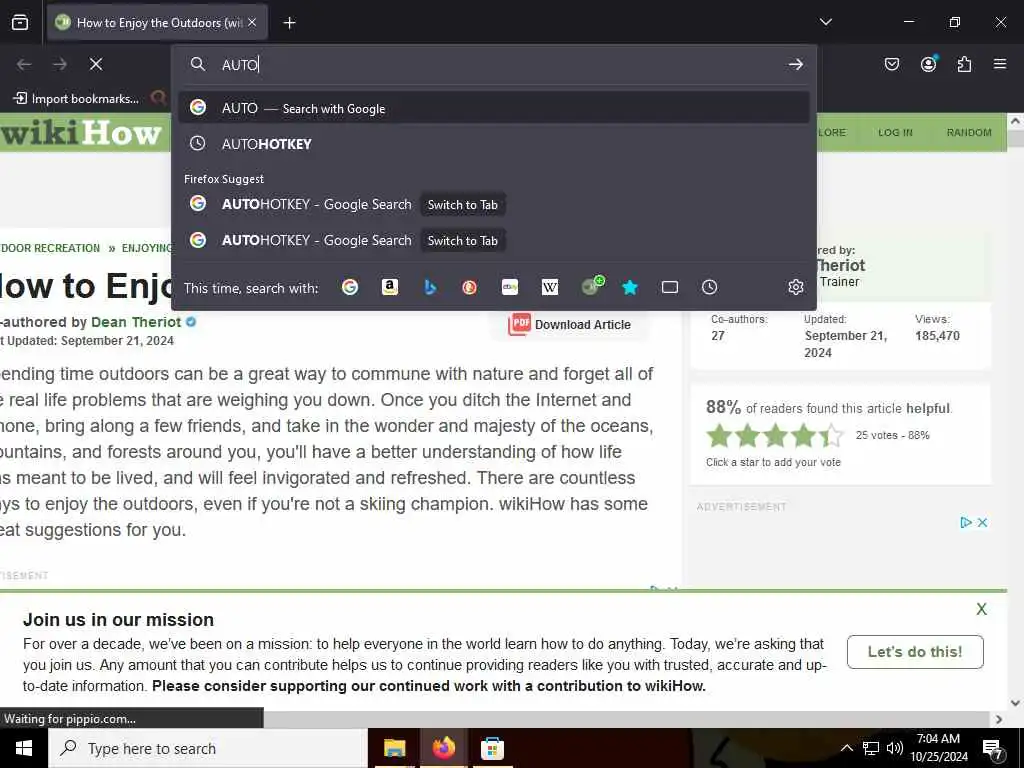This screenshot has height=768, width=1024.
Task: Open notification center icon
Action: (993, 749)
